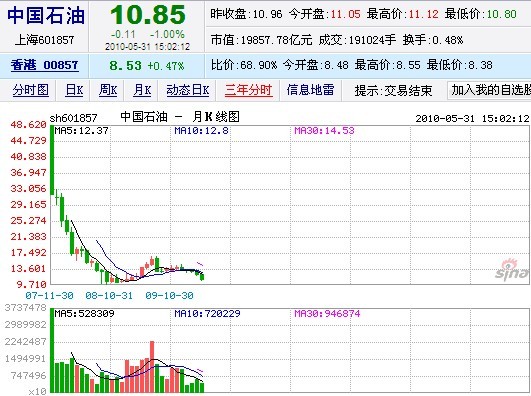Image resolution: width=531 pixels, height=396 pixels.
Task: Open the 香港 00857 stock link
Action: [44, 65]
